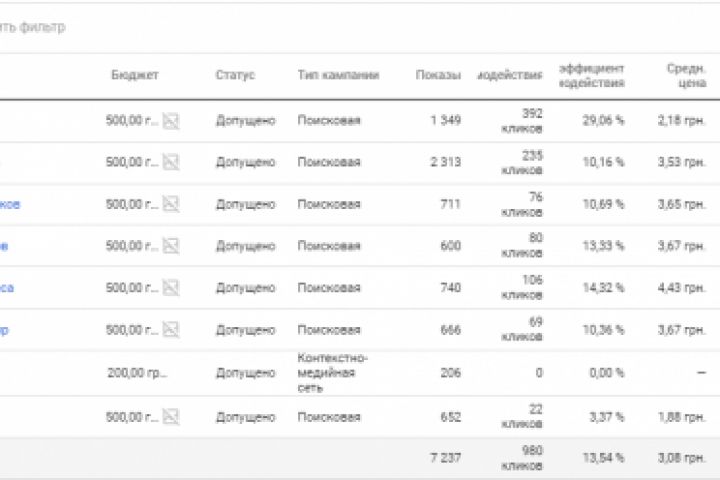Open campaign link in the 666 impressions row
The image size is (720, 480).
coord(5,330)
